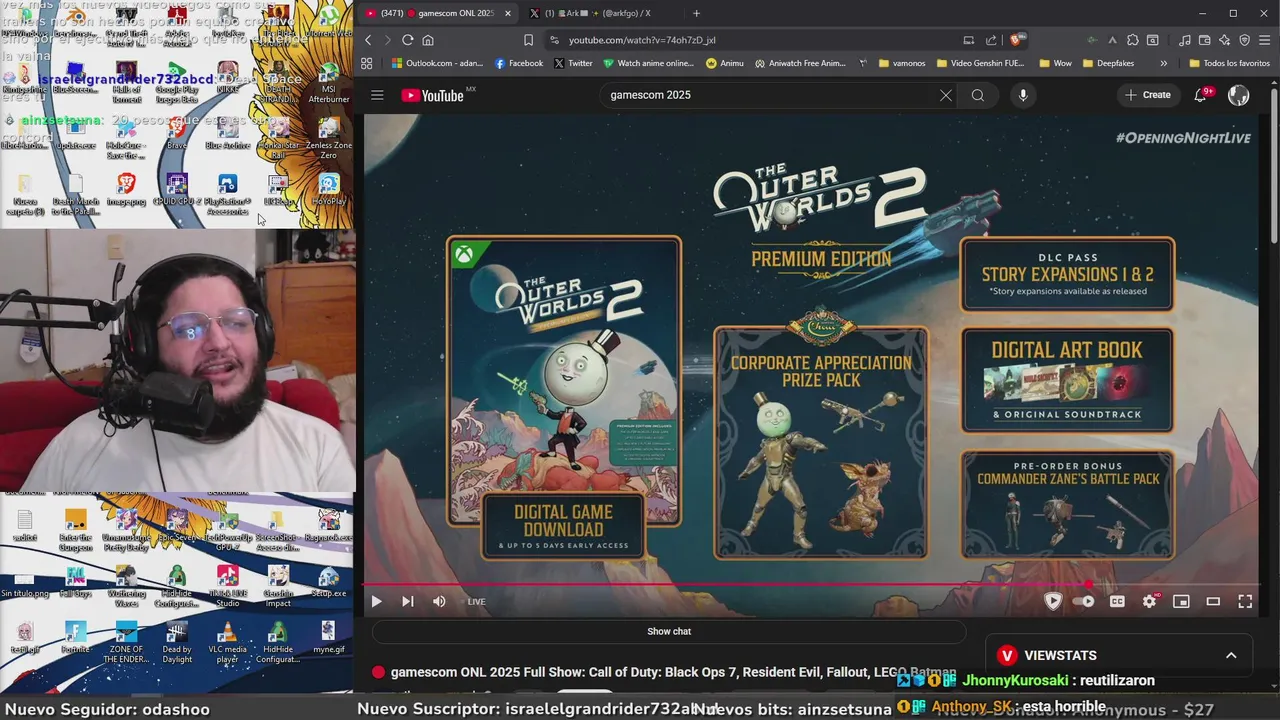Open YouTube account avatar menu
Screen dimensions: 1280x720
pyautogui.click(x=1238, y=95)
